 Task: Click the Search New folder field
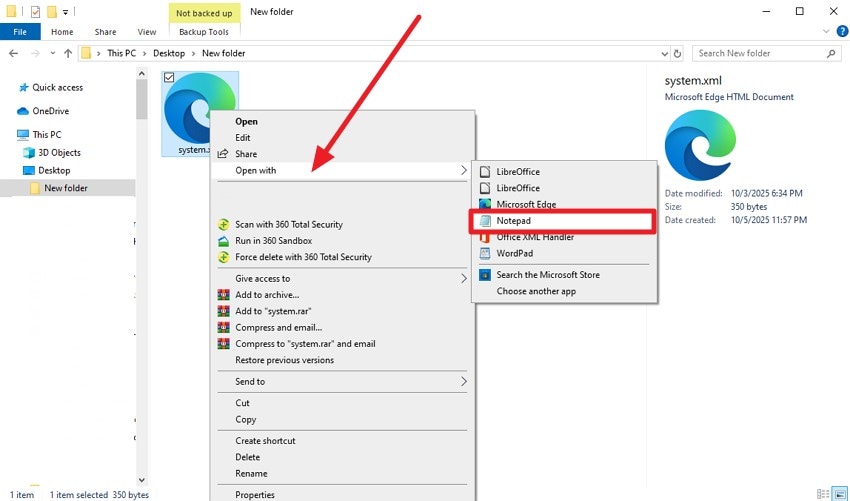(767, 53)
